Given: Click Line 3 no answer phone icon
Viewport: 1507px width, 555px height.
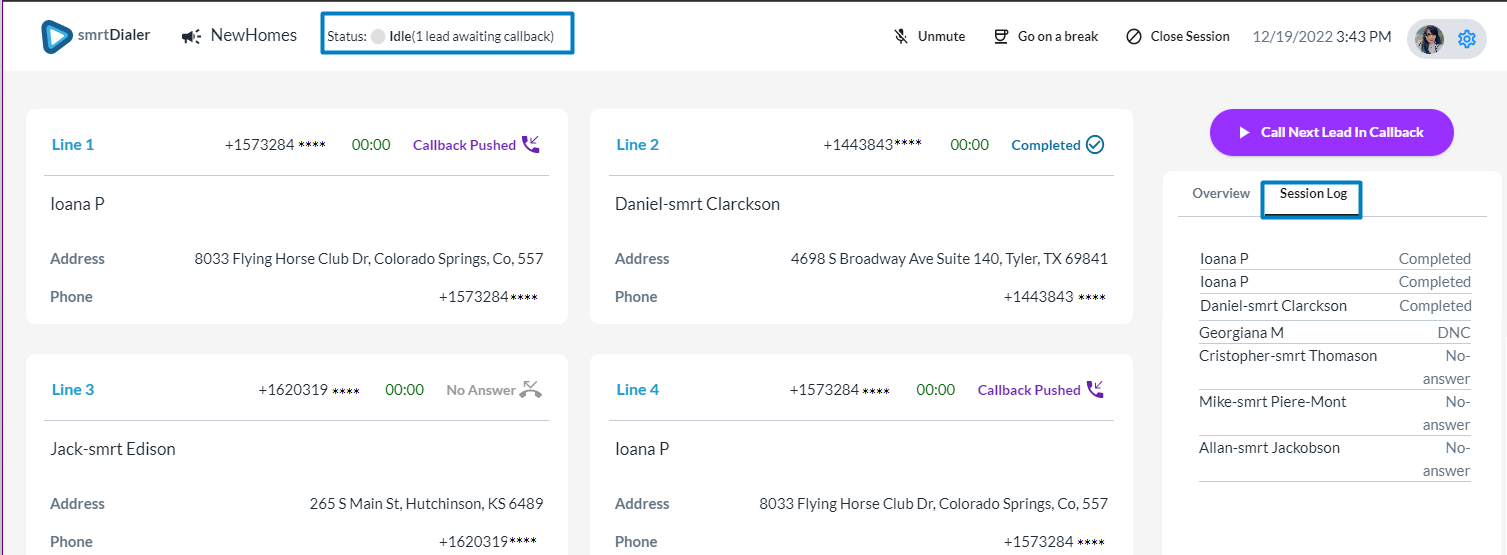Looking at the screenshot, I should click(531, 390).
